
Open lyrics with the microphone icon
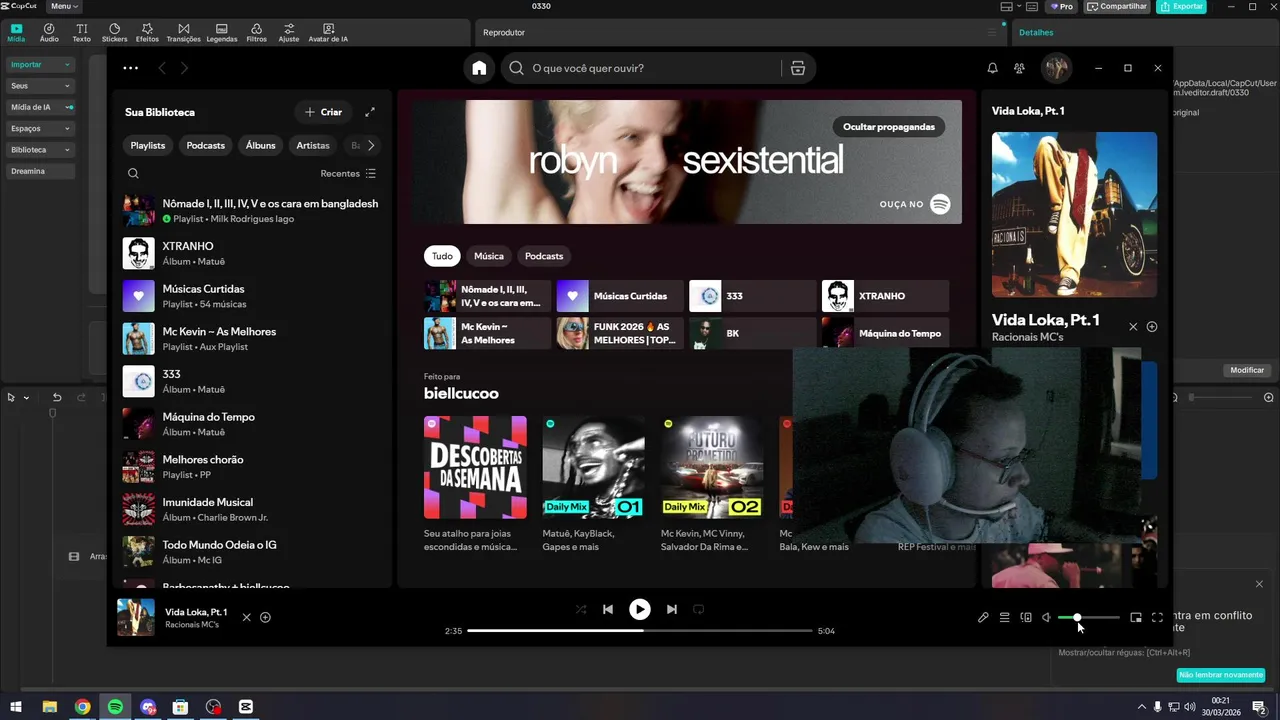coord(983,618)
